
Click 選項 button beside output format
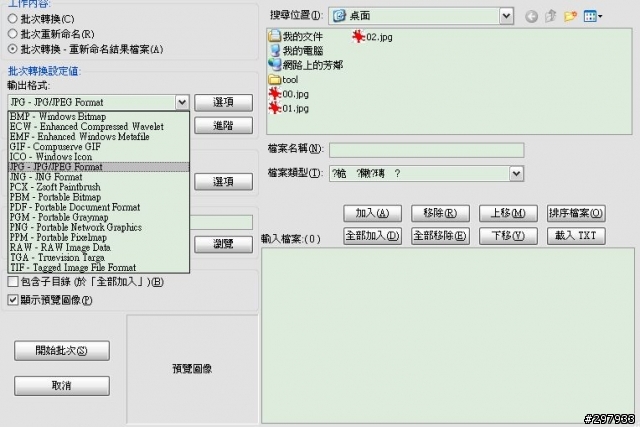pyautogui.click(x=223, y=102)
